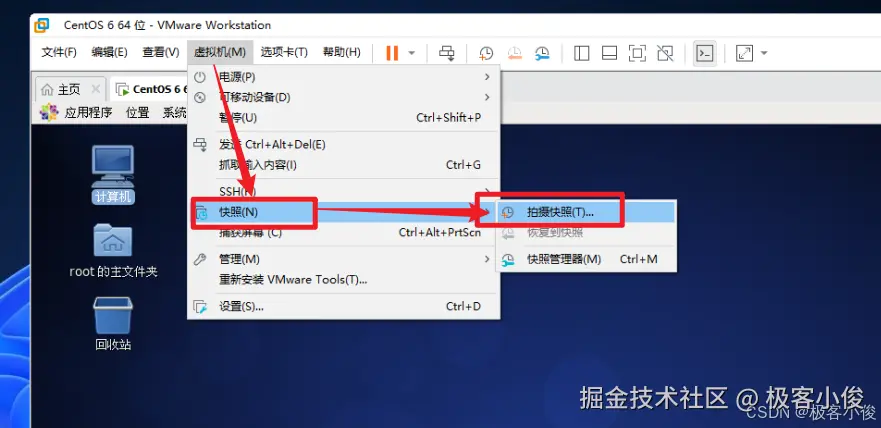
Task: Open dropdown arrow next to pause button
Action: pos(411,53)
